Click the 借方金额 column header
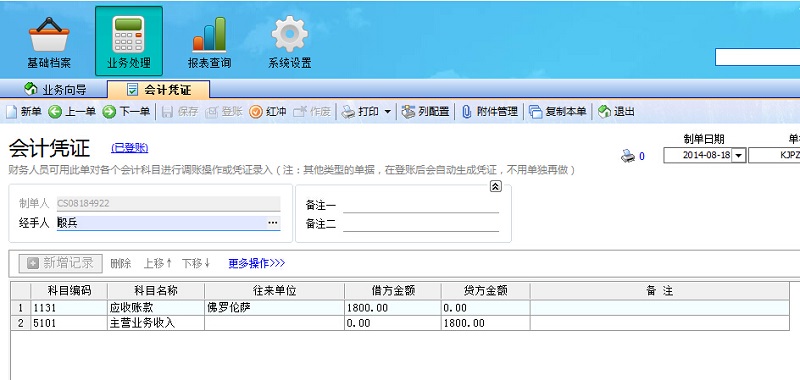 click(x=393, y=291)
